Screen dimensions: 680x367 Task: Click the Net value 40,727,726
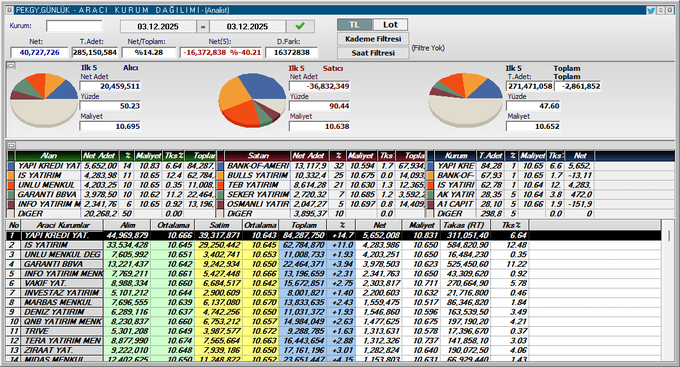click(39, 52)
